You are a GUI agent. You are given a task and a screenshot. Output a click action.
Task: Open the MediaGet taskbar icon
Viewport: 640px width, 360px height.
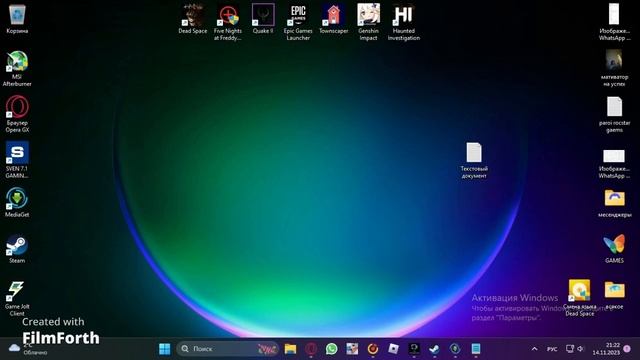tap(455, 349)
